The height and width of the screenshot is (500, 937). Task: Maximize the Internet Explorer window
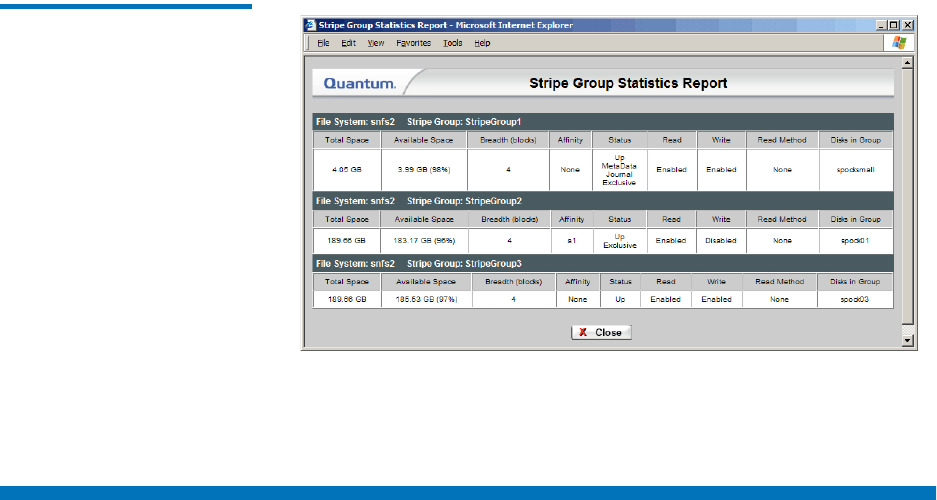coord(893,24)
